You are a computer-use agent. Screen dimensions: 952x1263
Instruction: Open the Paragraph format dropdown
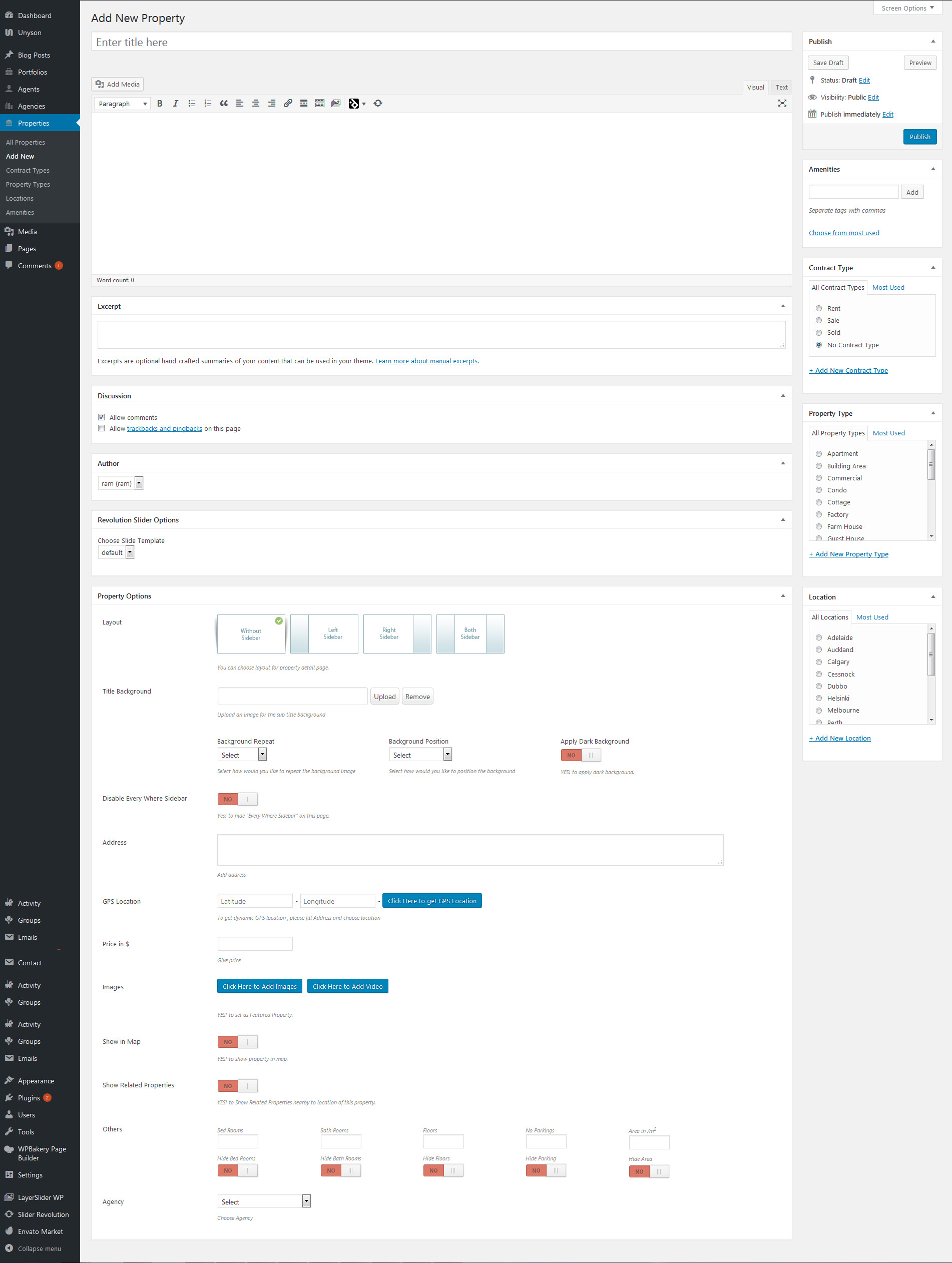click(x=122, y=104)
